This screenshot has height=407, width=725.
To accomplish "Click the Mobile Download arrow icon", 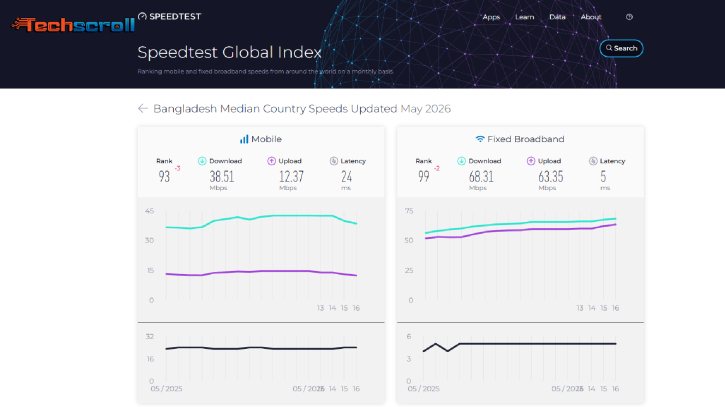I will [202, 161].
